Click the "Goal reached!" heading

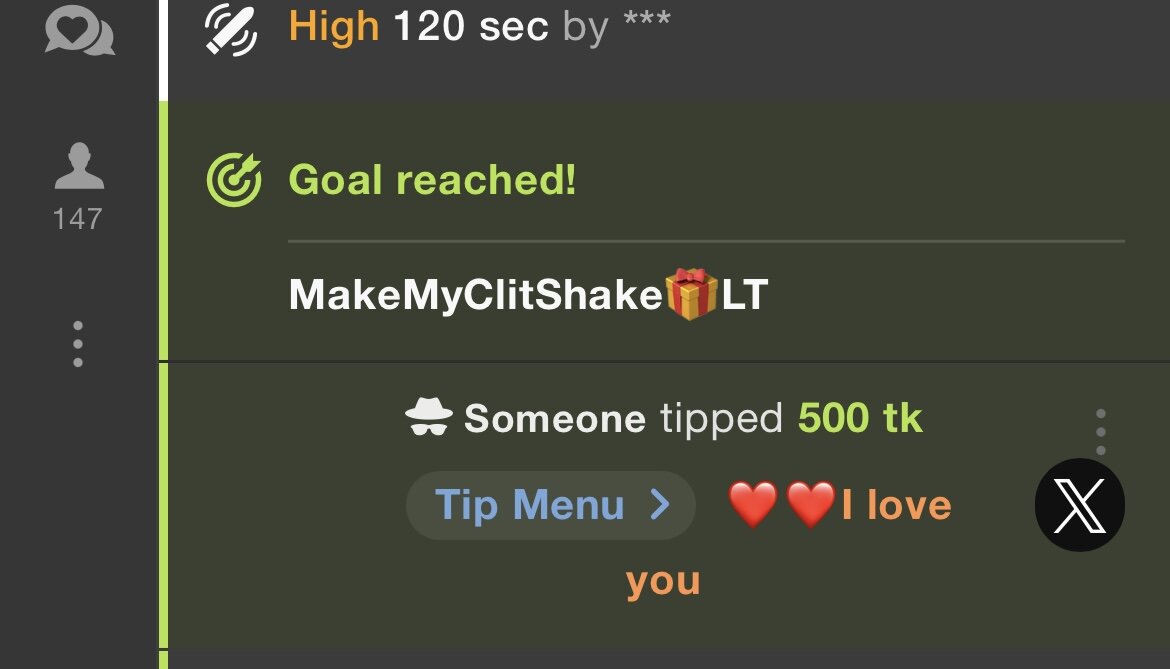tap(432, 180)
